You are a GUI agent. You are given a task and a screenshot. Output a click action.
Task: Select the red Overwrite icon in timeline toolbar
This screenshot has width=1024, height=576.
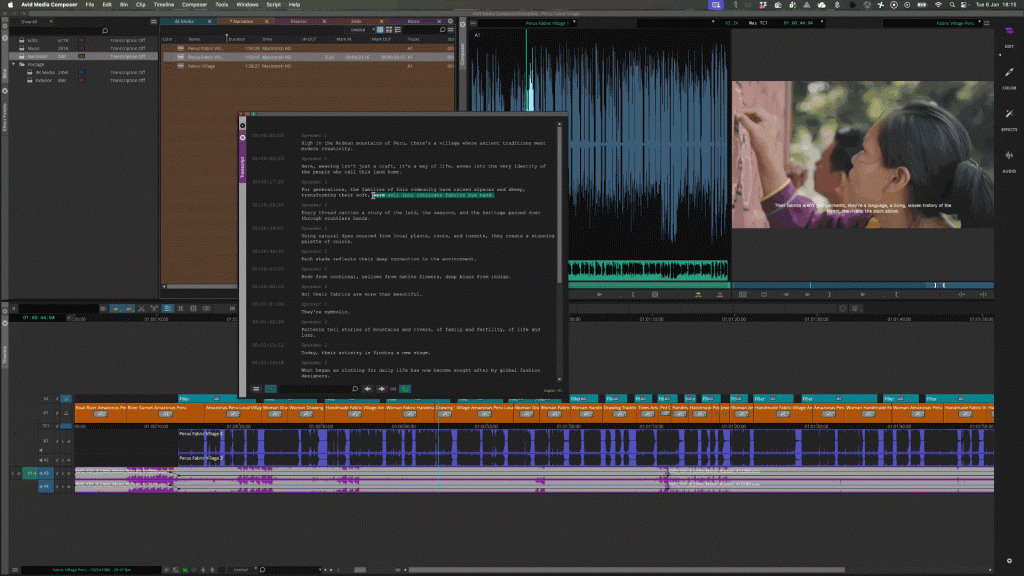[x=129, y=309]
